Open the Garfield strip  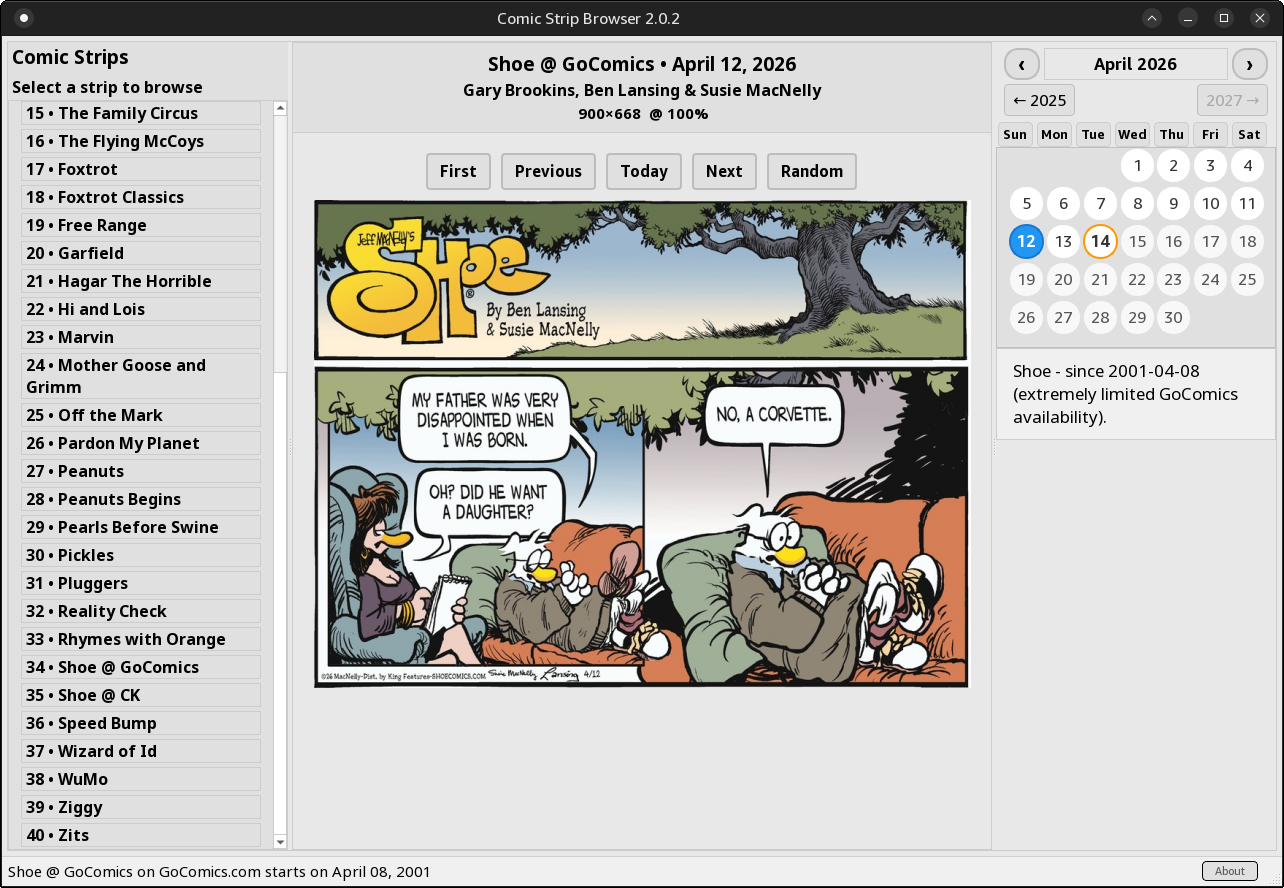141,253
